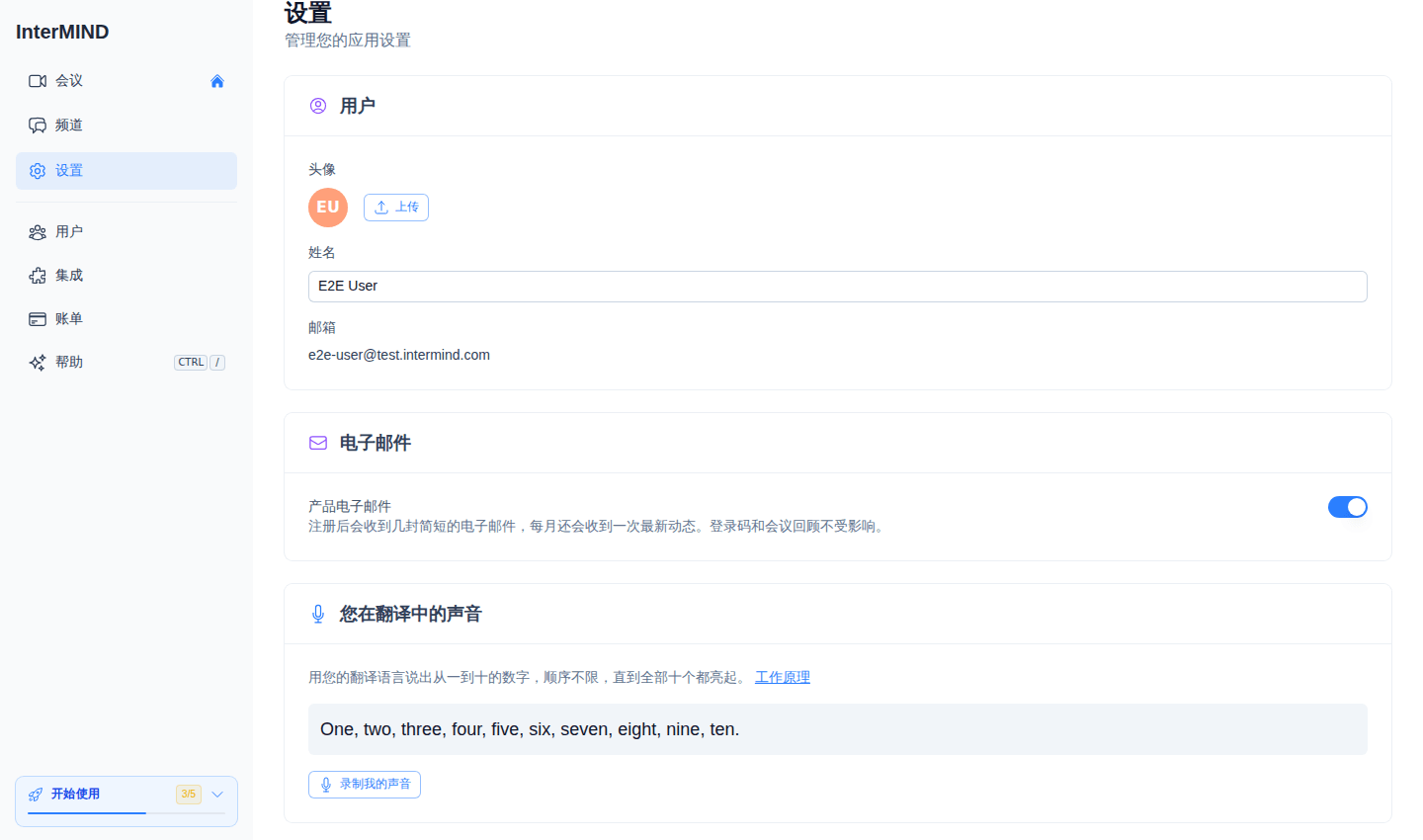Click the envelope icon beside 电子邮件
This screenshot has height=840, width=1423.
point(318,443)
